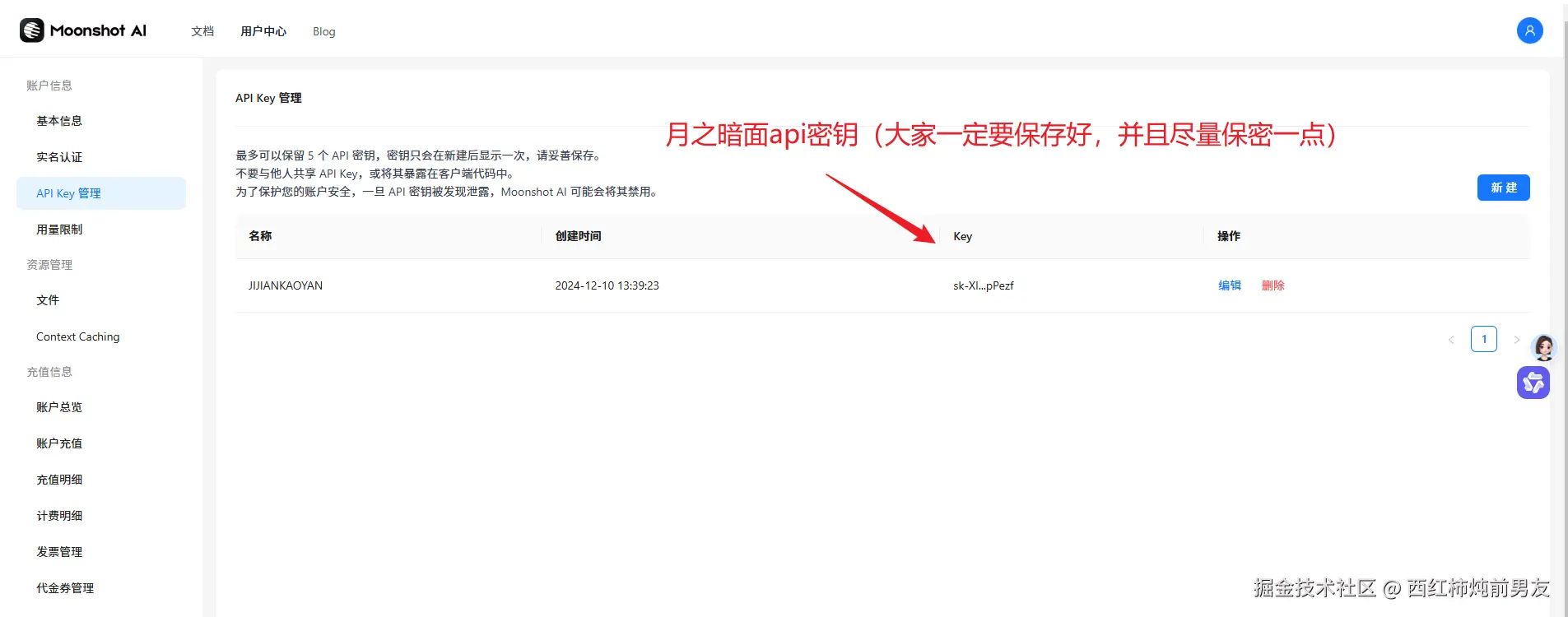Click the Moonshot AI logo

point(83,30)
